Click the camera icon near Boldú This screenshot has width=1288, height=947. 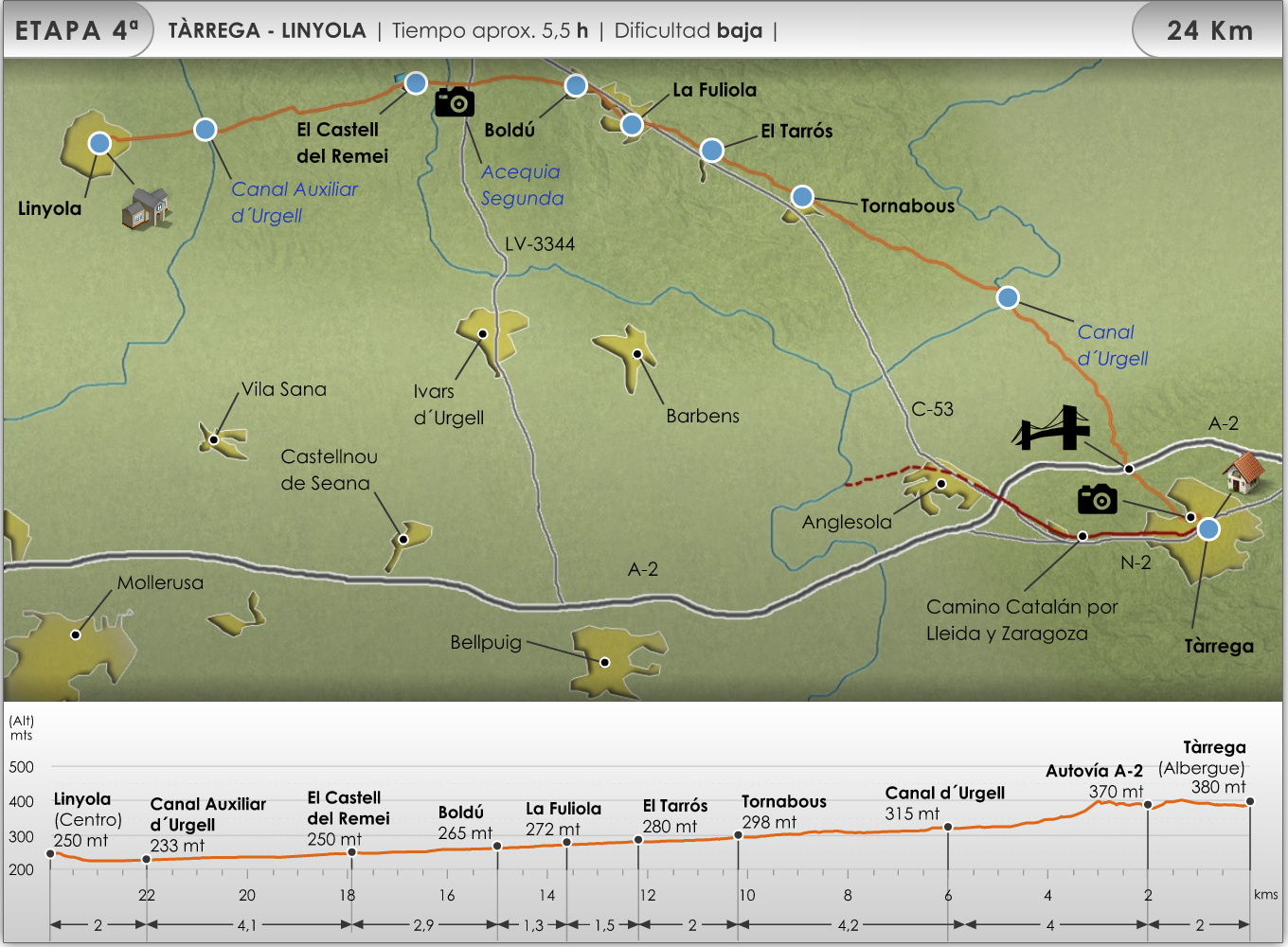click(x=455, y=101)
